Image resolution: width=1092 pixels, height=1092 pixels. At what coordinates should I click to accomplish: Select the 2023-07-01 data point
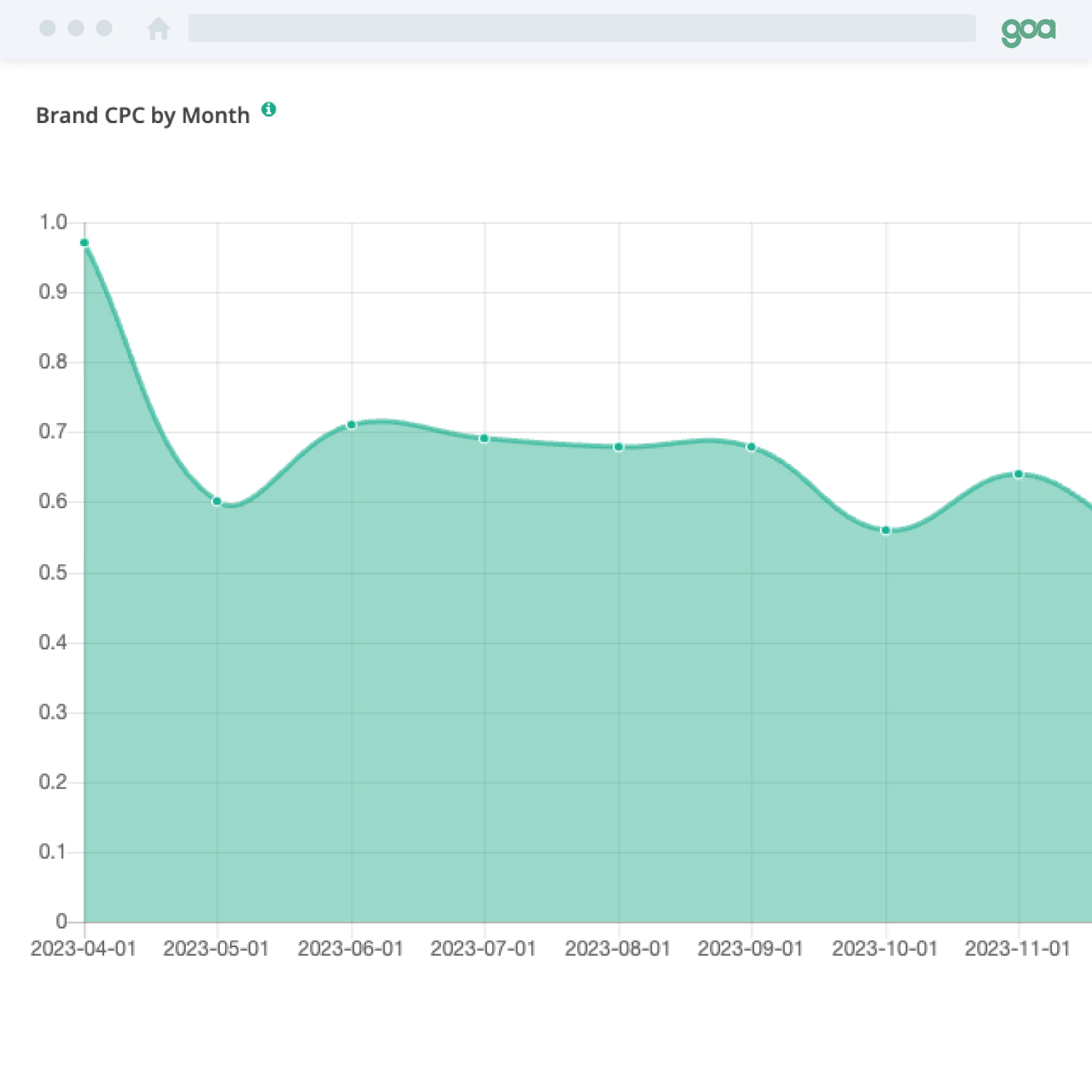[x=484, y=438]
